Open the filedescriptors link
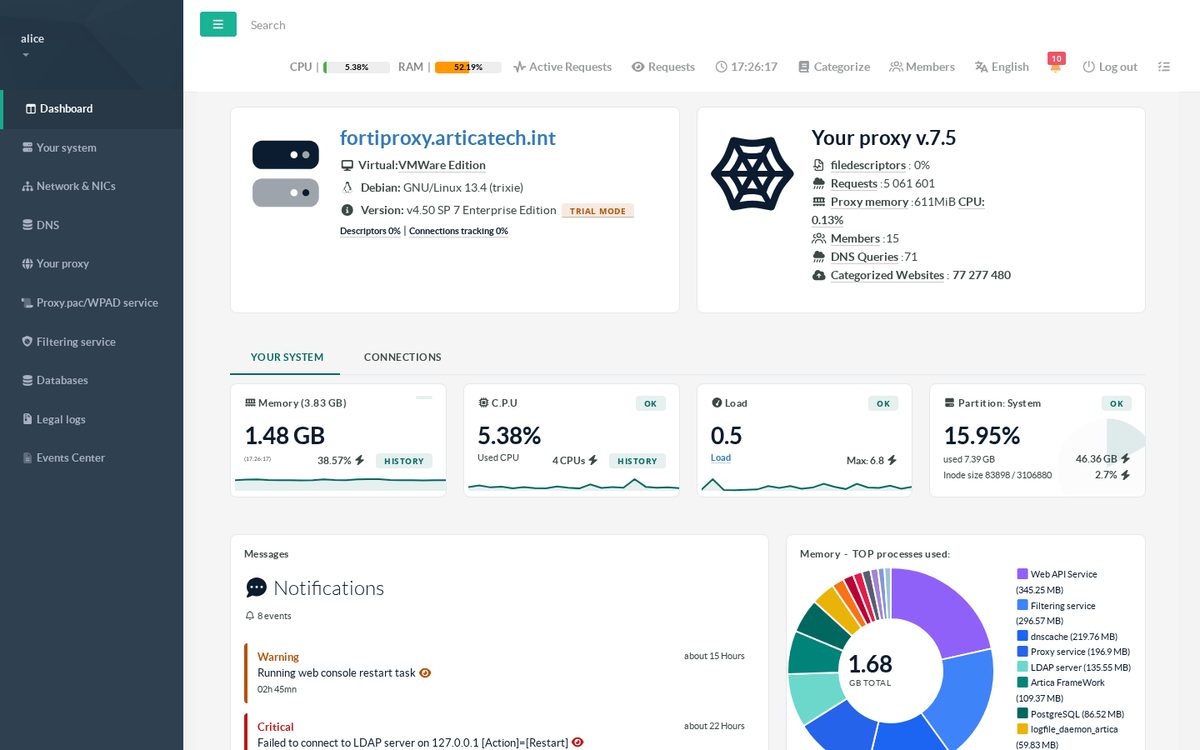 tap(868, 165)
